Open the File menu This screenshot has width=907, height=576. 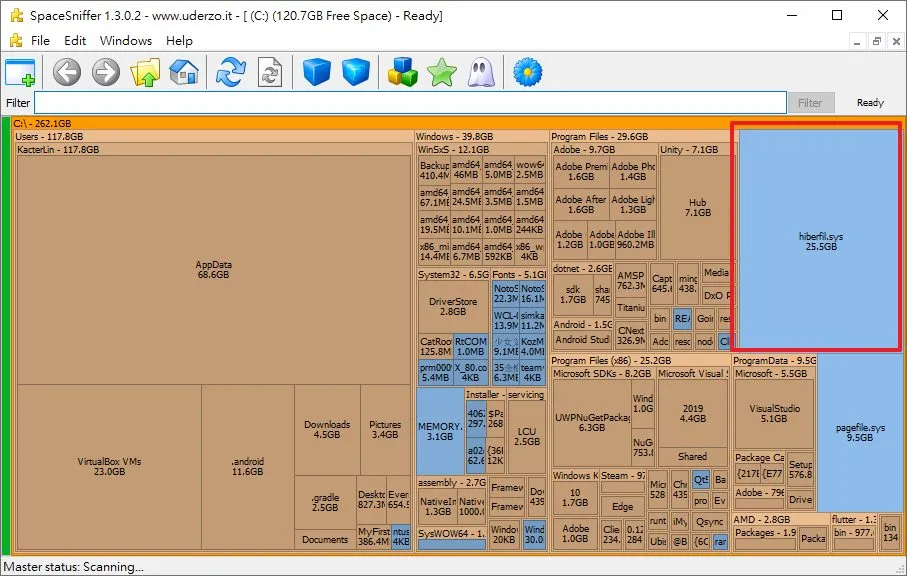(x=40, y=40)
